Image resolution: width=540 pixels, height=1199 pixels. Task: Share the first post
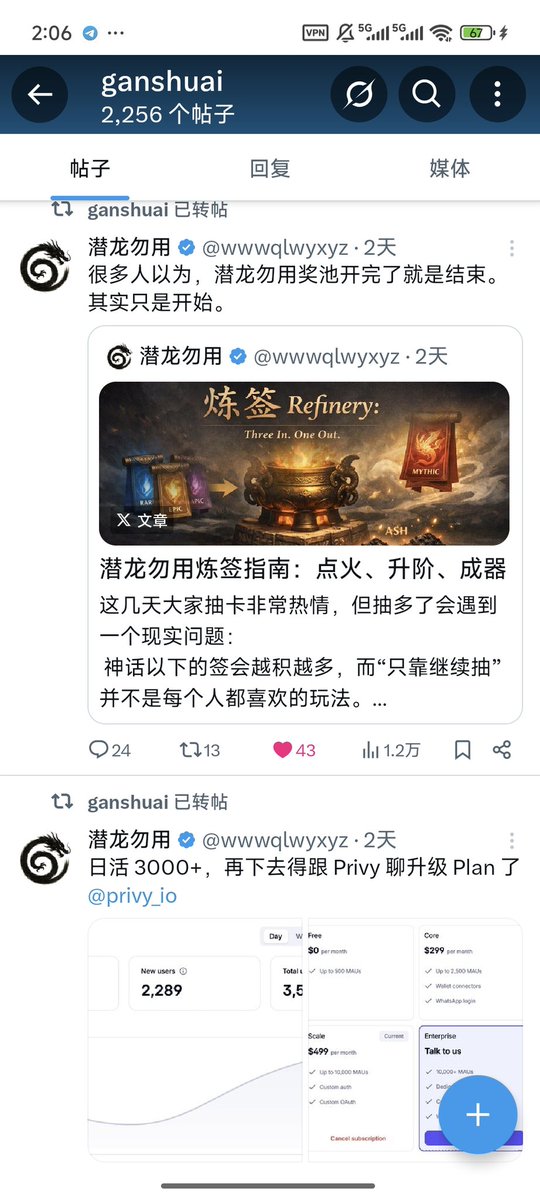(x=502, y=750)
